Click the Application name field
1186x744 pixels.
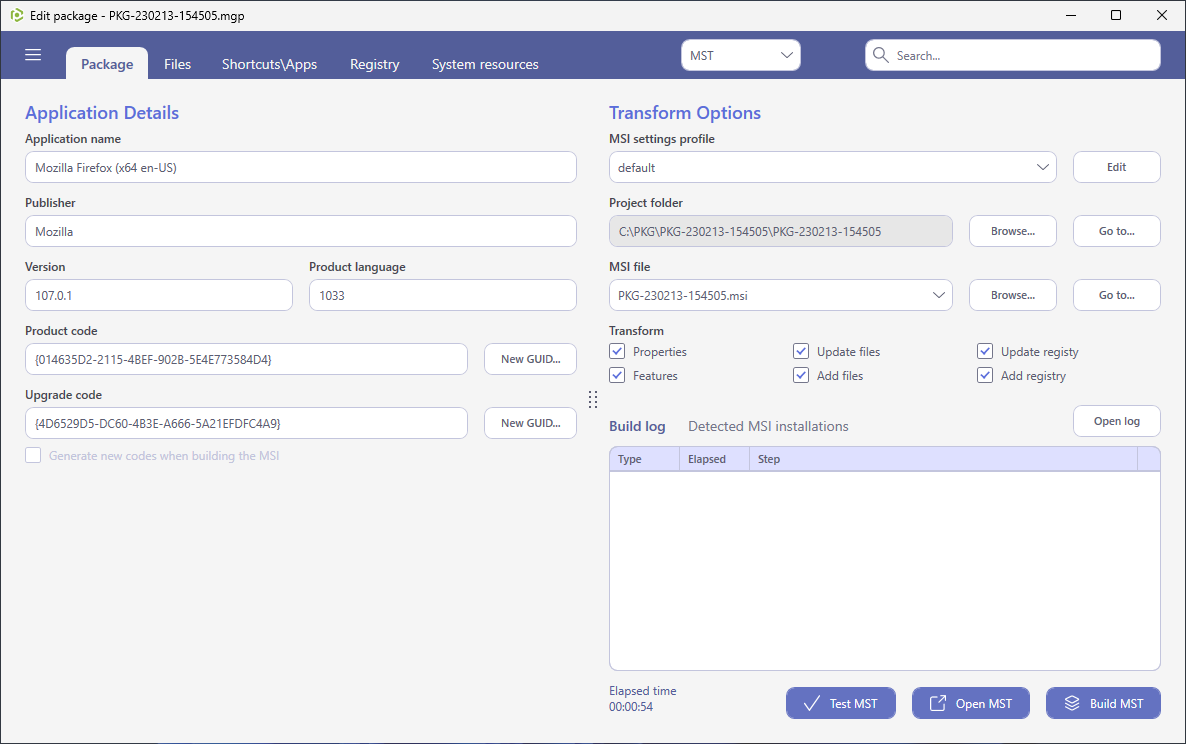click(x=301, y=167)
